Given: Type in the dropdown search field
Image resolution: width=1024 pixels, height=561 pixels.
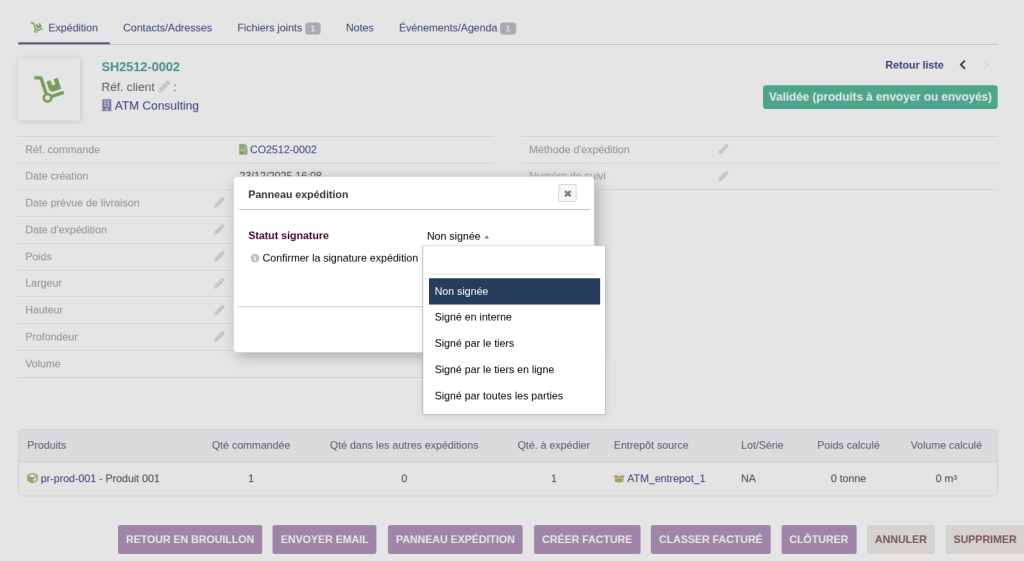Looking at the screenshot, I should [x=514, y=262].
